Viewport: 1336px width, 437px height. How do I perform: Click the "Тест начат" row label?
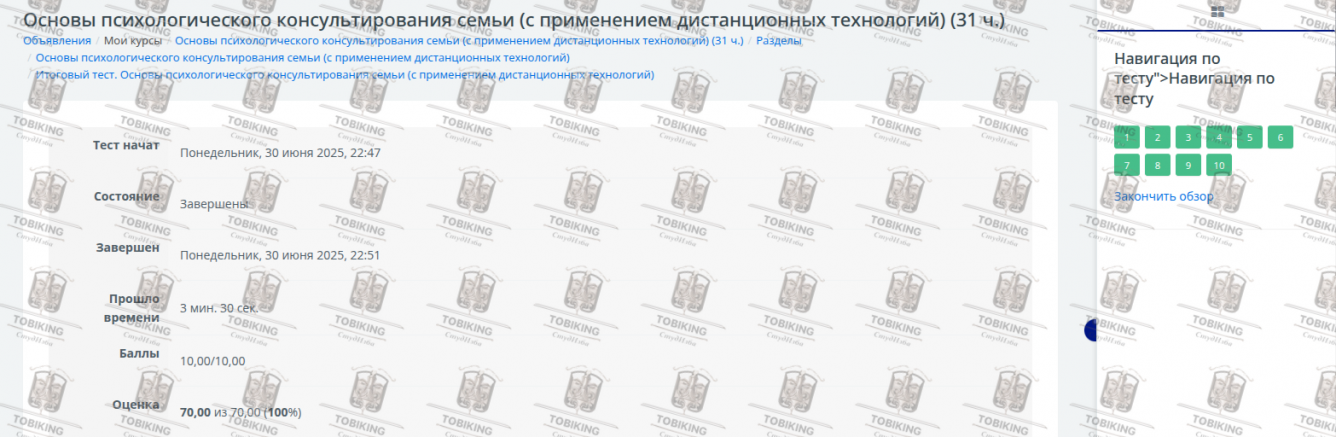[x=126, y=145]
